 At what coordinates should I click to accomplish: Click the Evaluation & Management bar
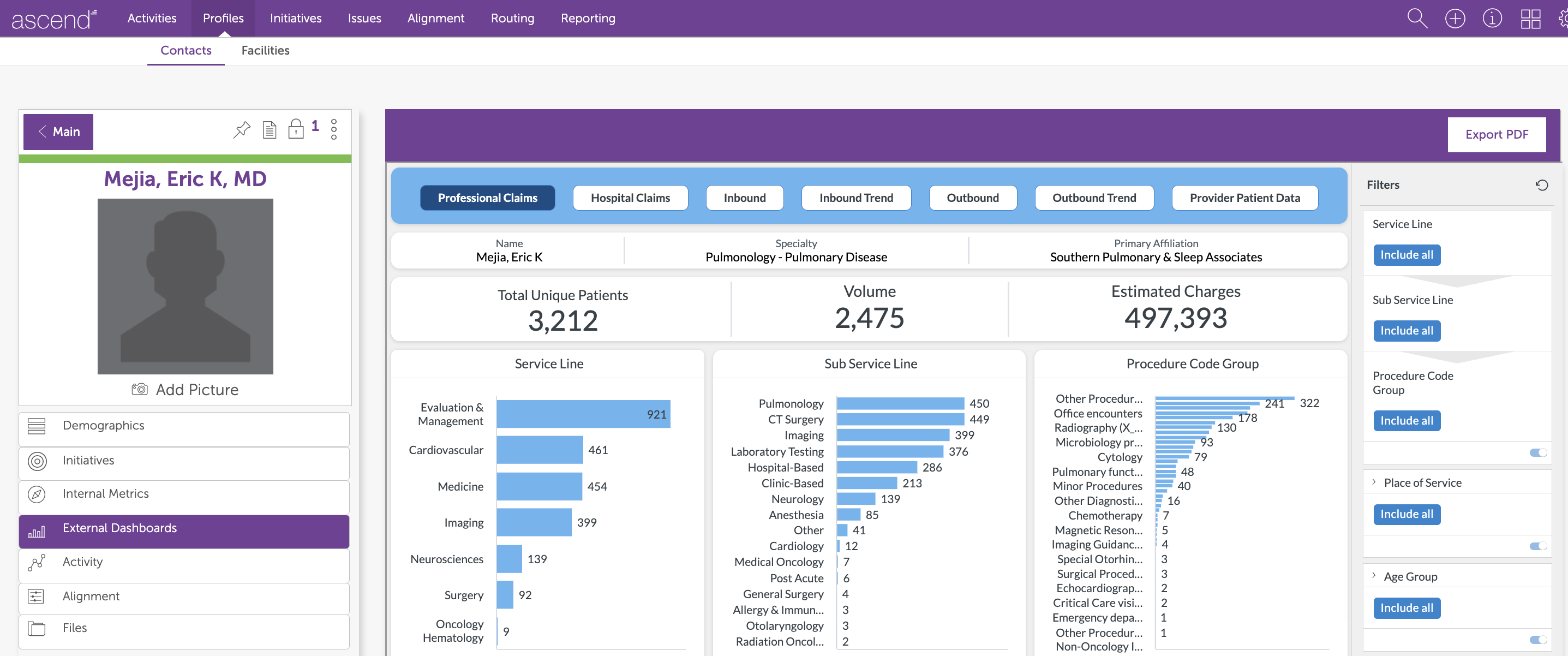click(x=583, y=414)
